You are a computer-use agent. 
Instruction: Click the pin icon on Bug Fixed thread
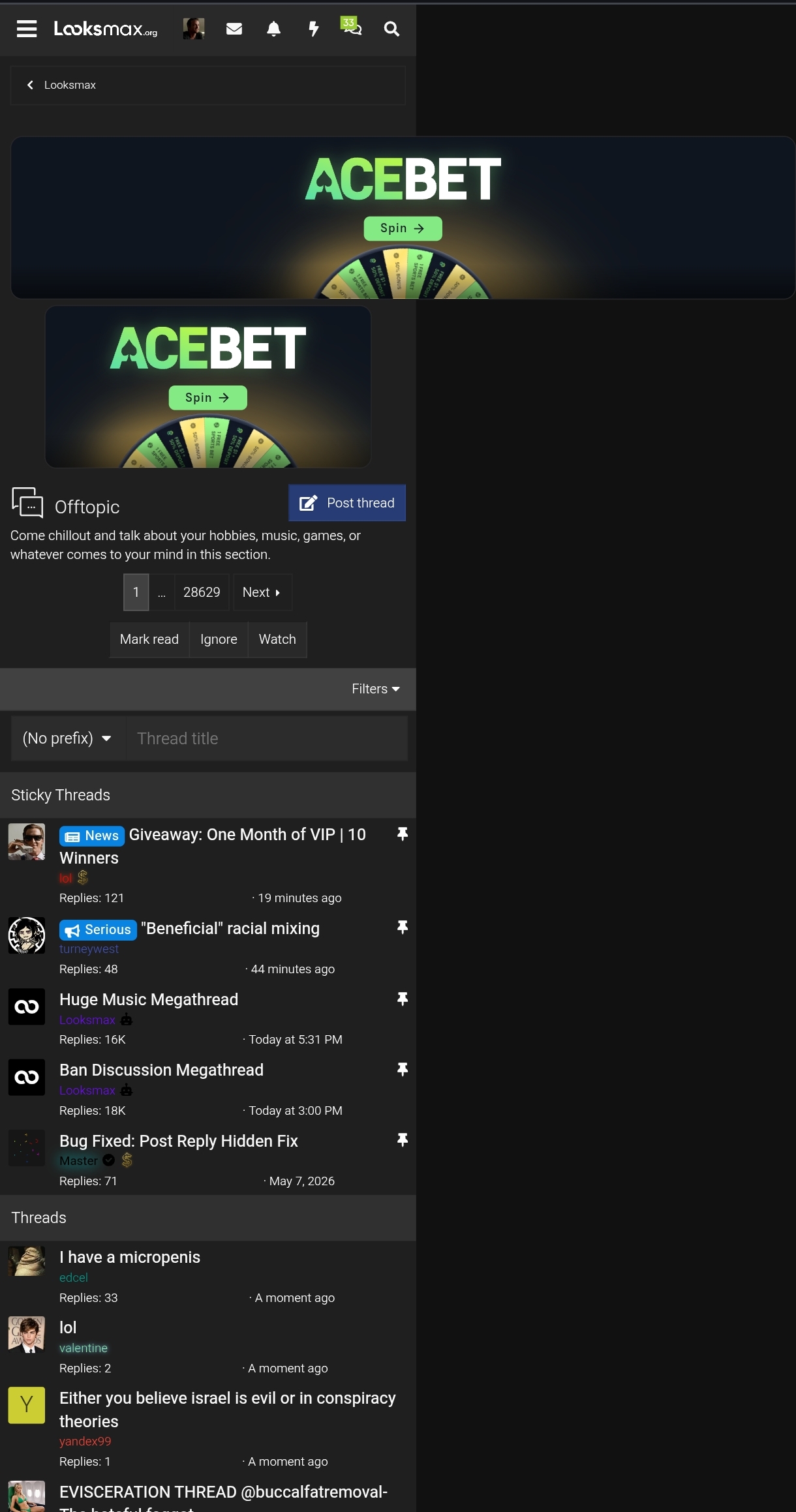pyautogui.click(x=403, y=1140)
